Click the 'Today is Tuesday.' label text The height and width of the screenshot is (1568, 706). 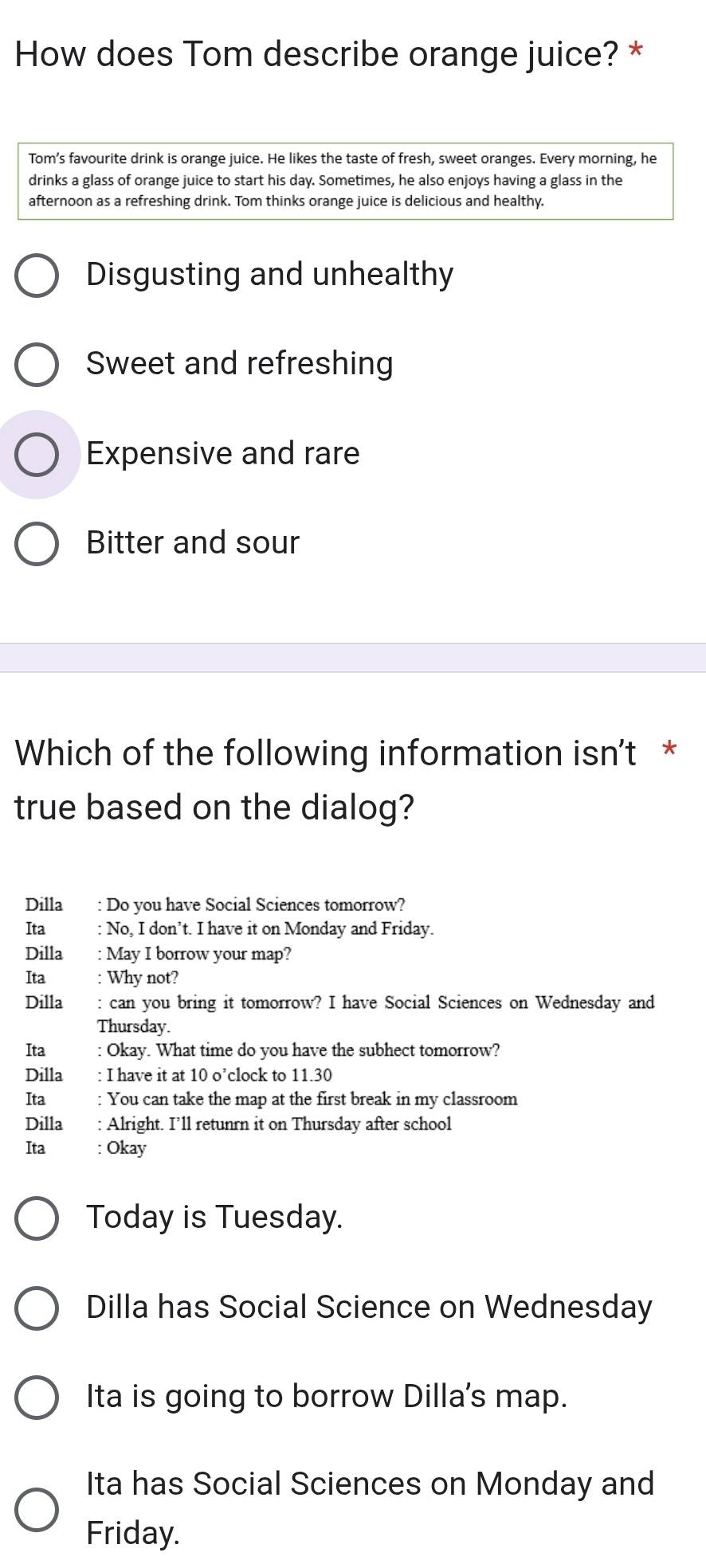click(x=214, y=1217)
